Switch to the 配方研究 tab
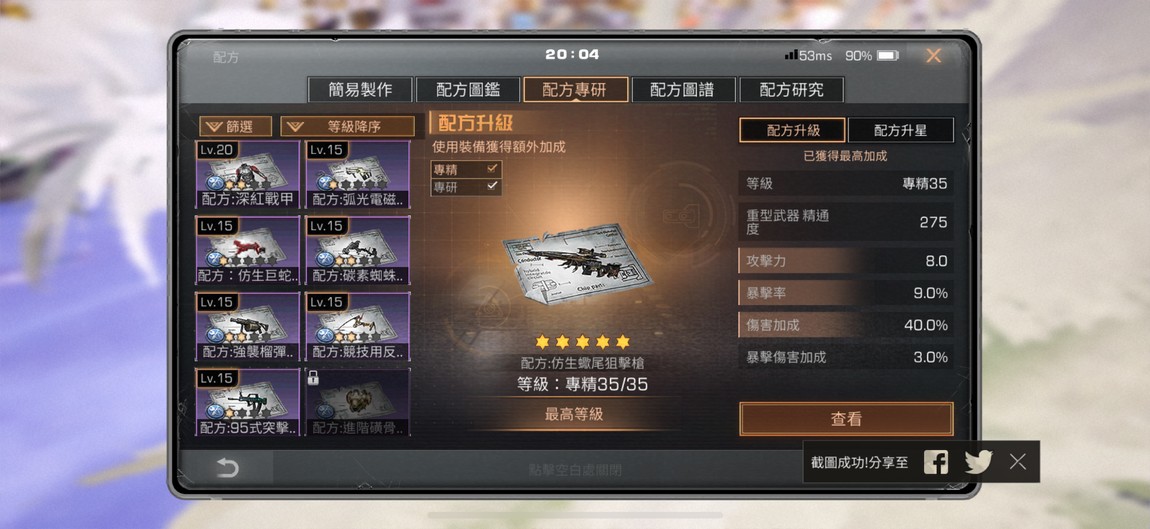Image resolution: width=1150 pixels, height=529 pixels. tap(791, 90)
